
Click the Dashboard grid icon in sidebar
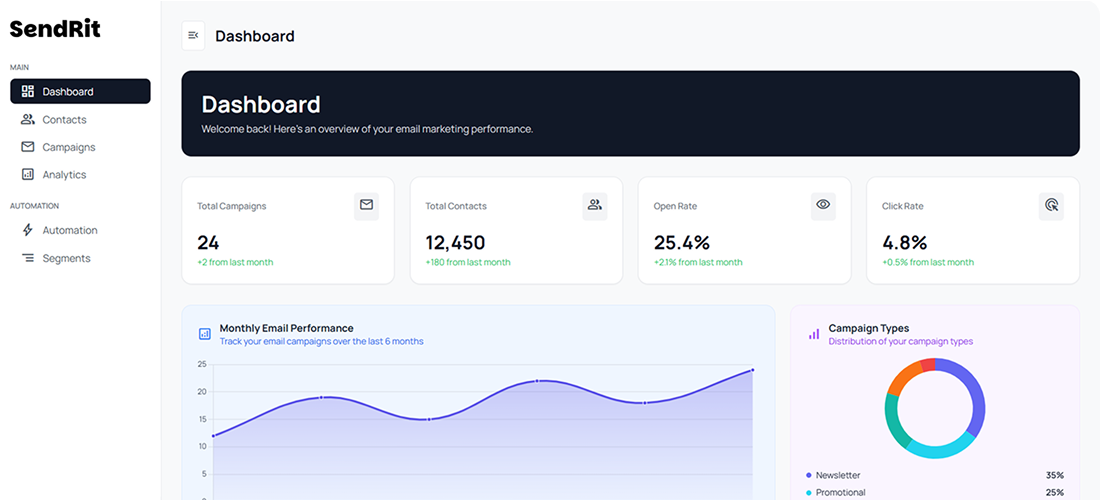[x=28, y=91]
